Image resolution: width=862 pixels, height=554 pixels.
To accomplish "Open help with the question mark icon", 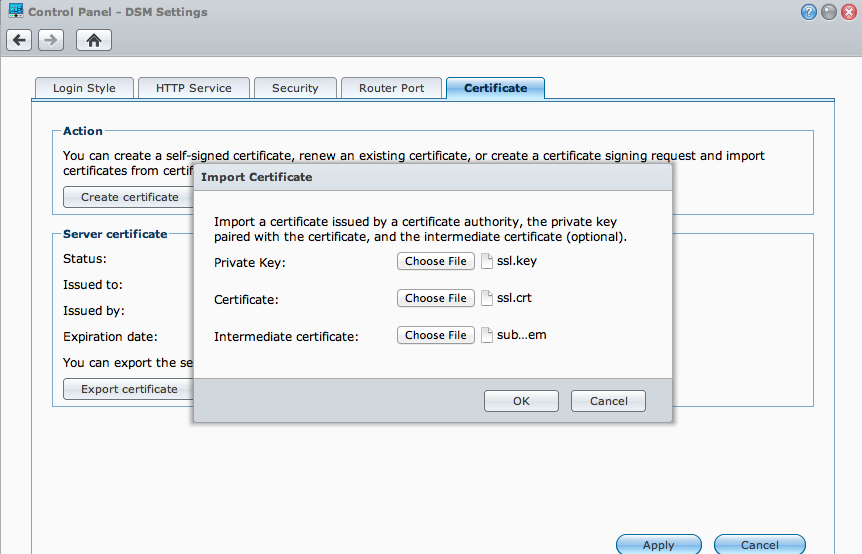I will [x=809, y=12].
